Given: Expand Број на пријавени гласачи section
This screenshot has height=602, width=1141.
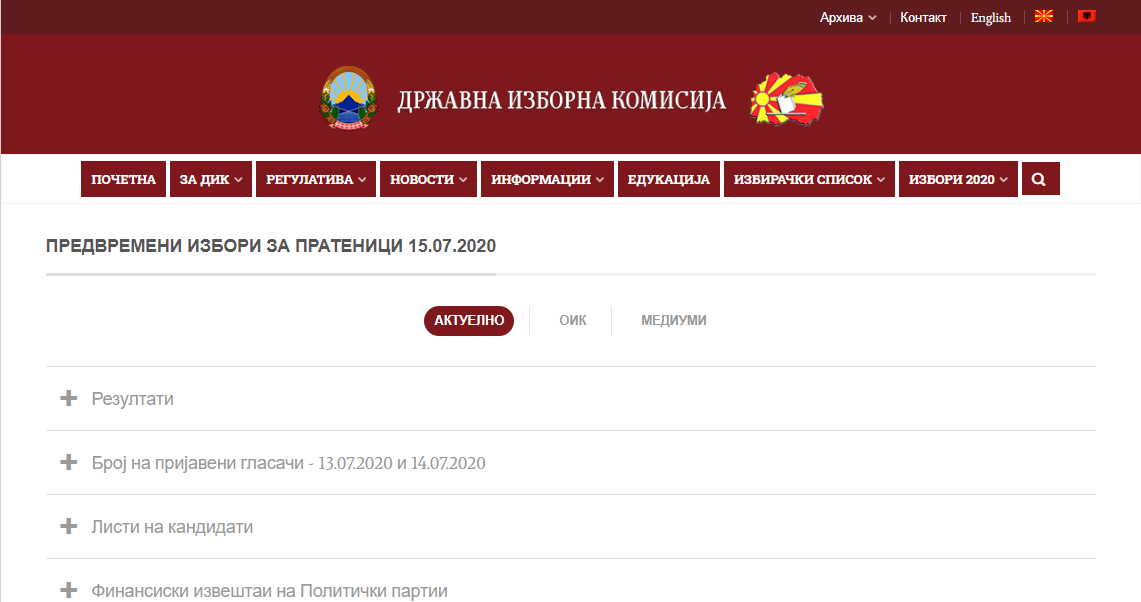Looking at the screenshot, I should pyautogui.click(x=288, y=463).
